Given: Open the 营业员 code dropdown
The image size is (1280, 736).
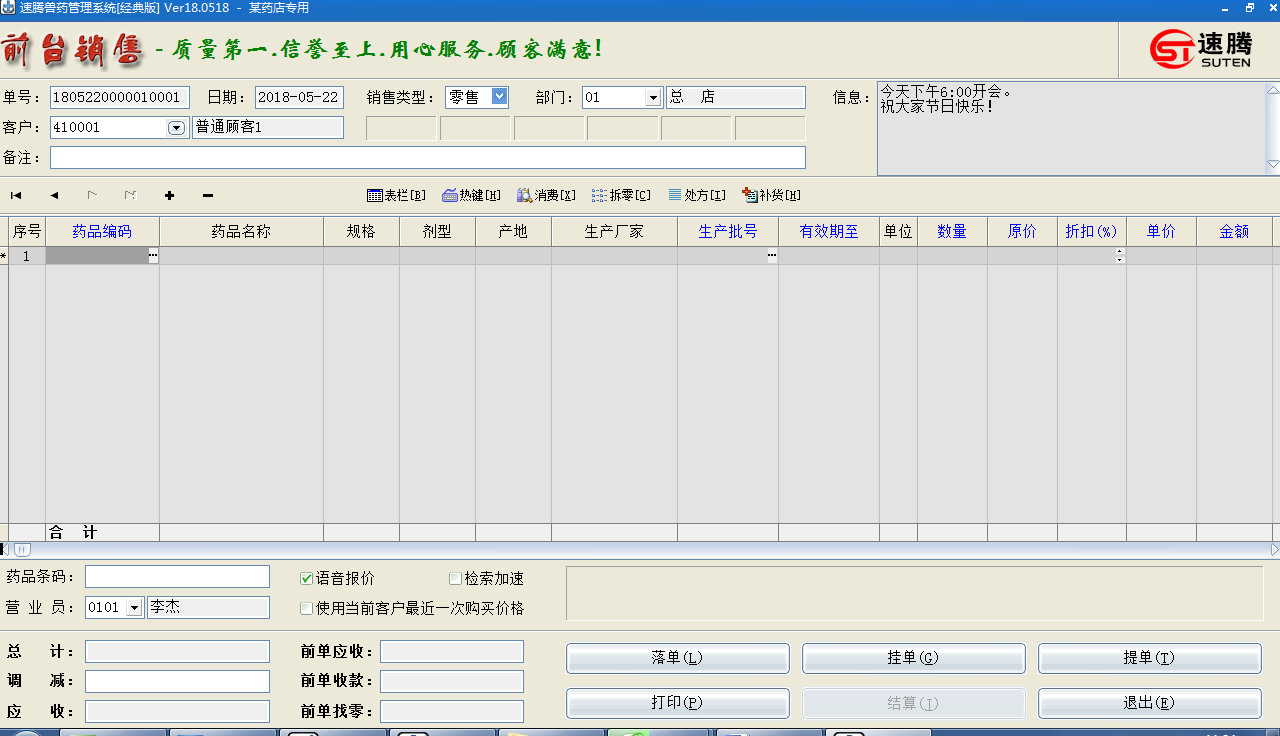Looking at the screenshot, I should (135, 608).
